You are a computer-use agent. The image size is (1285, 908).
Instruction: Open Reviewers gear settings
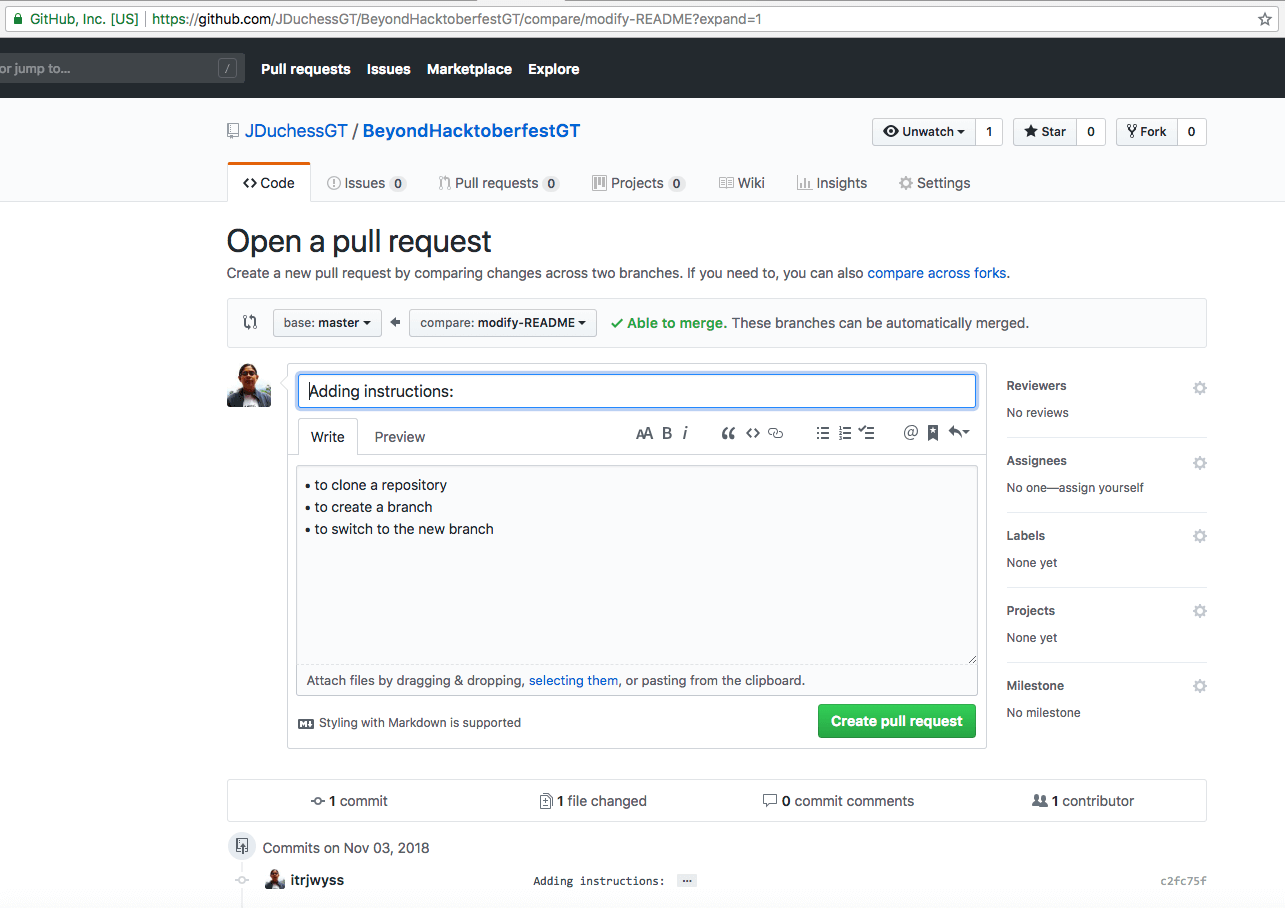[x=1200, y=388]
